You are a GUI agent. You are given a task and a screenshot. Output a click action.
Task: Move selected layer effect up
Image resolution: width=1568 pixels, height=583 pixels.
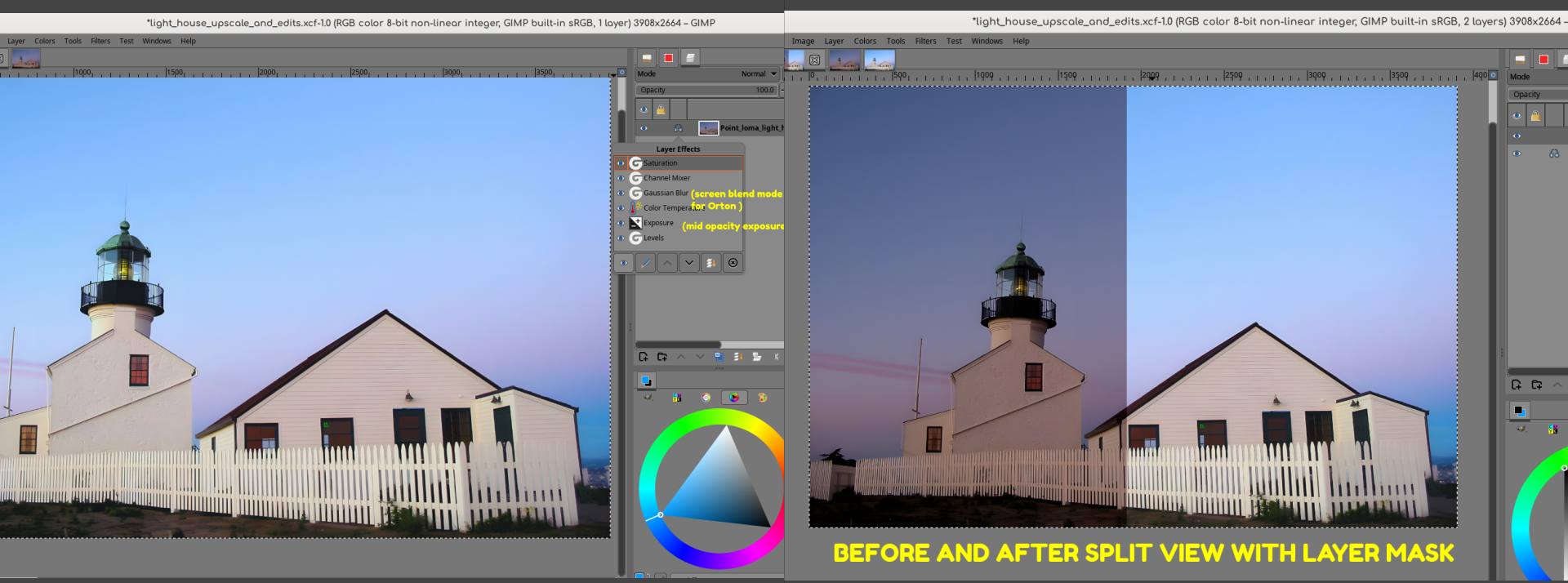coord(668,263)
